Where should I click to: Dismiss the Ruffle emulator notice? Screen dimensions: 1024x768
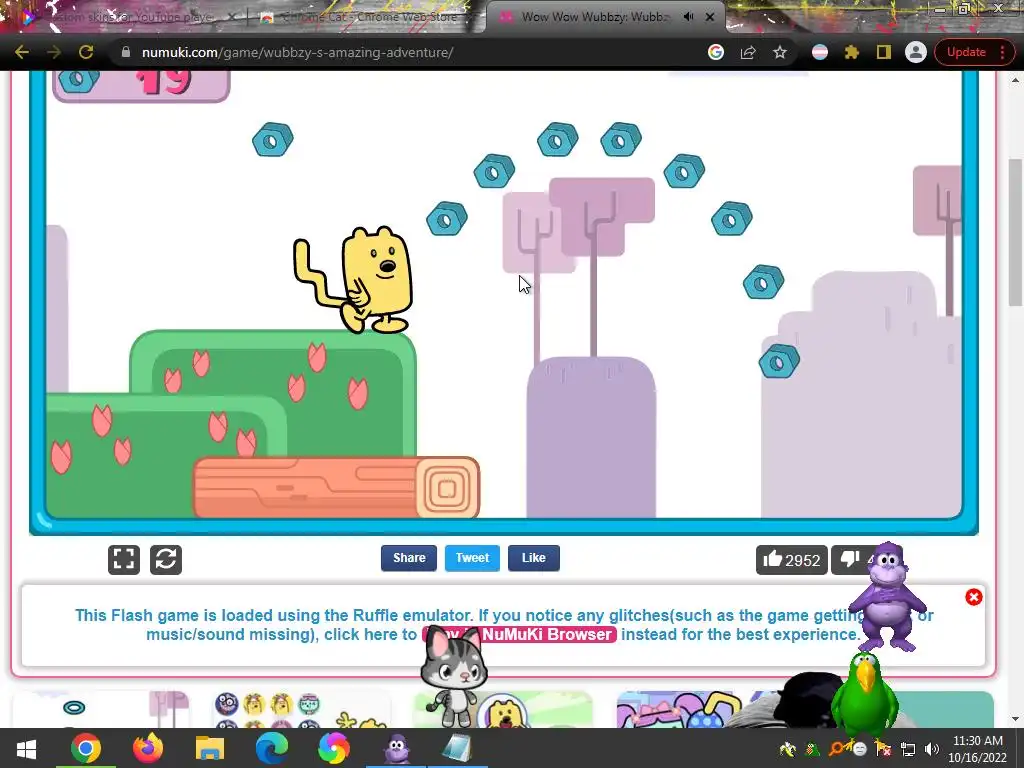[974, 597]
